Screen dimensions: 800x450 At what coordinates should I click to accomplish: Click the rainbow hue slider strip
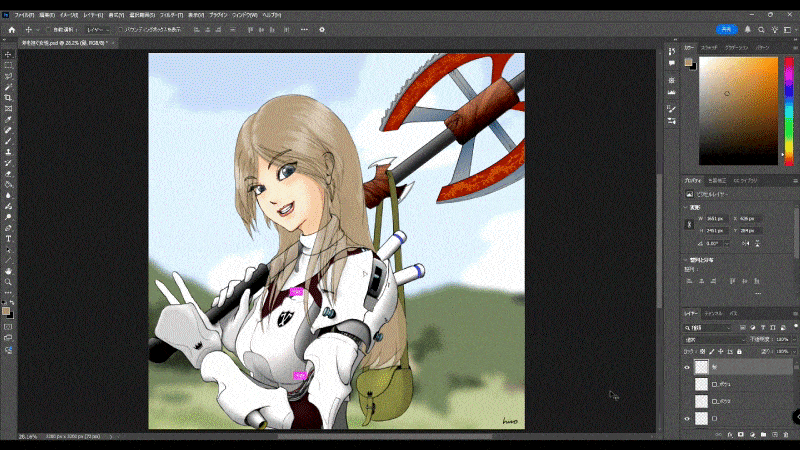pyautogui.click(x=787, y=110)
